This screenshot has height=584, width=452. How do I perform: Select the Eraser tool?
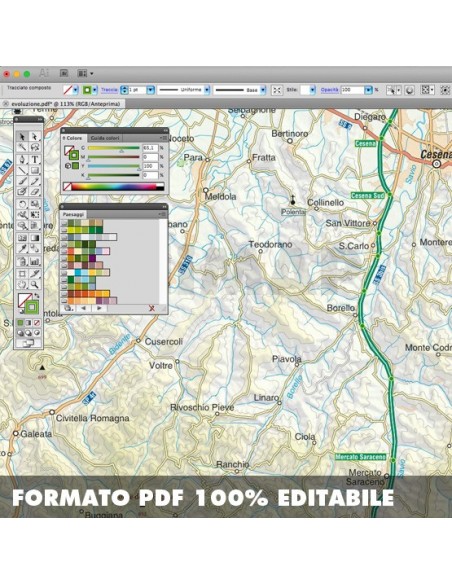point(34,191)
